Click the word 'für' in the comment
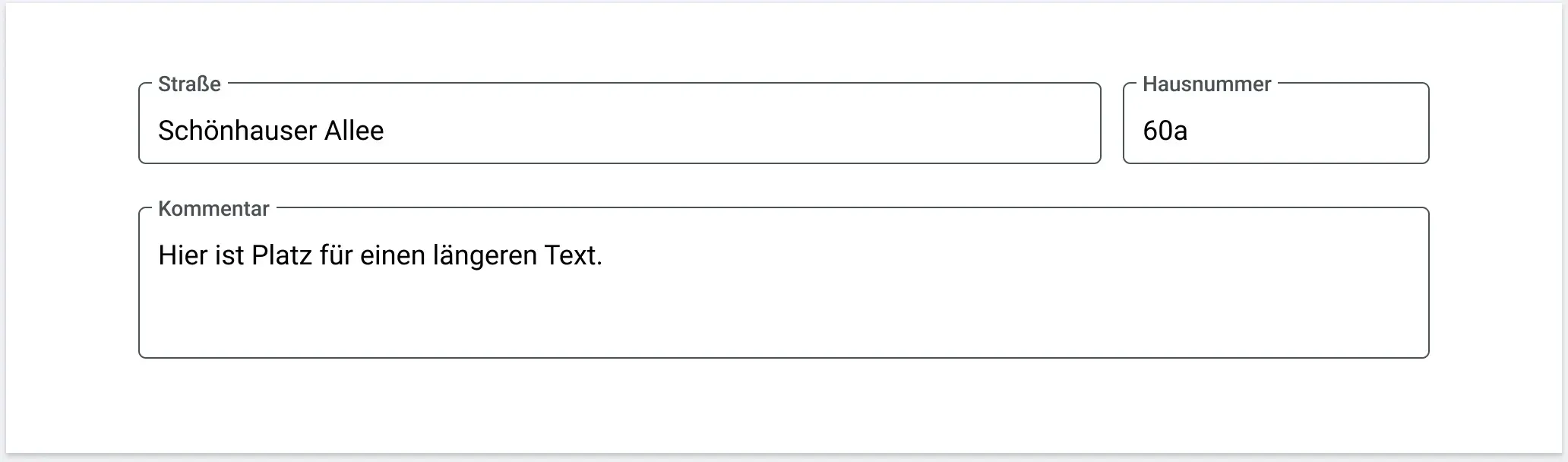The image size is (1568, 462). point(335,255)
